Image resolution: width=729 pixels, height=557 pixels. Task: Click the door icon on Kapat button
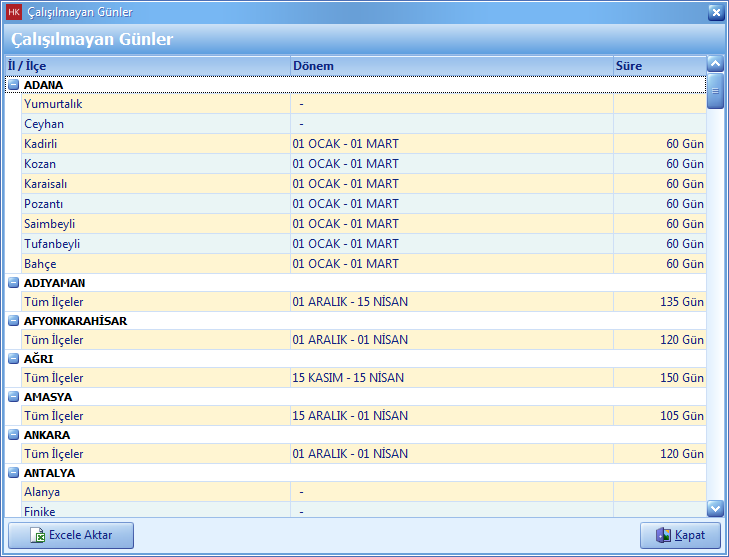click(x=663, y=535)
